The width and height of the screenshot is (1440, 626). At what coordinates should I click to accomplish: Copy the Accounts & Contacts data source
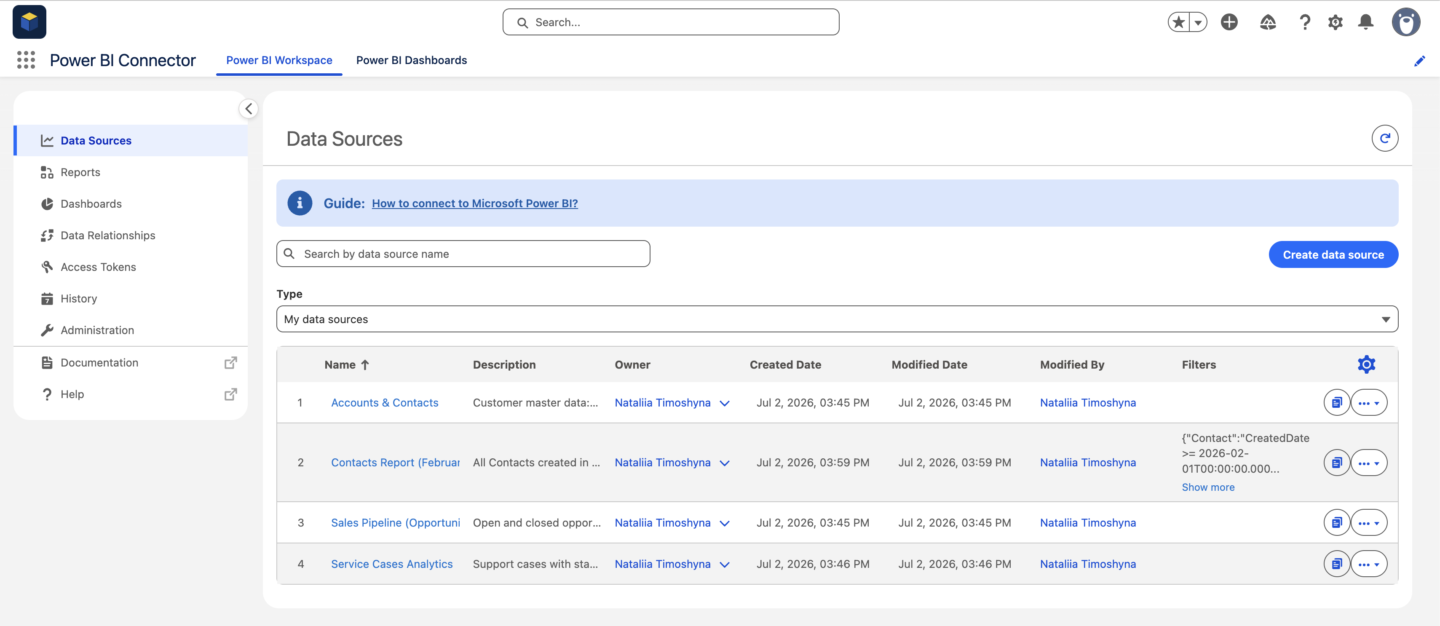tap(1336, 403)
